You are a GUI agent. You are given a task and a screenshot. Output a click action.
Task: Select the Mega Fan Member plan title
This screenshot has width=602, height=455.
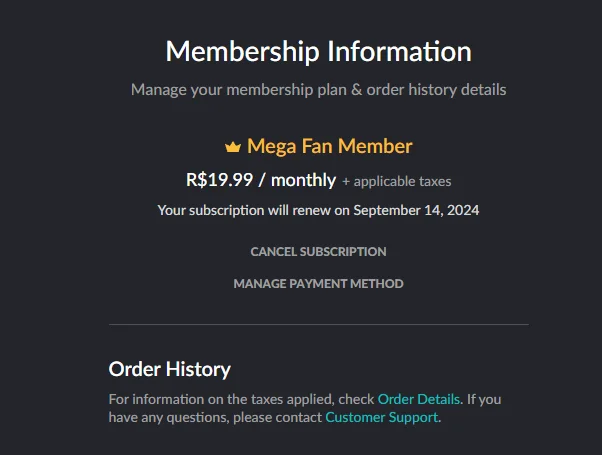coord(329,146)
